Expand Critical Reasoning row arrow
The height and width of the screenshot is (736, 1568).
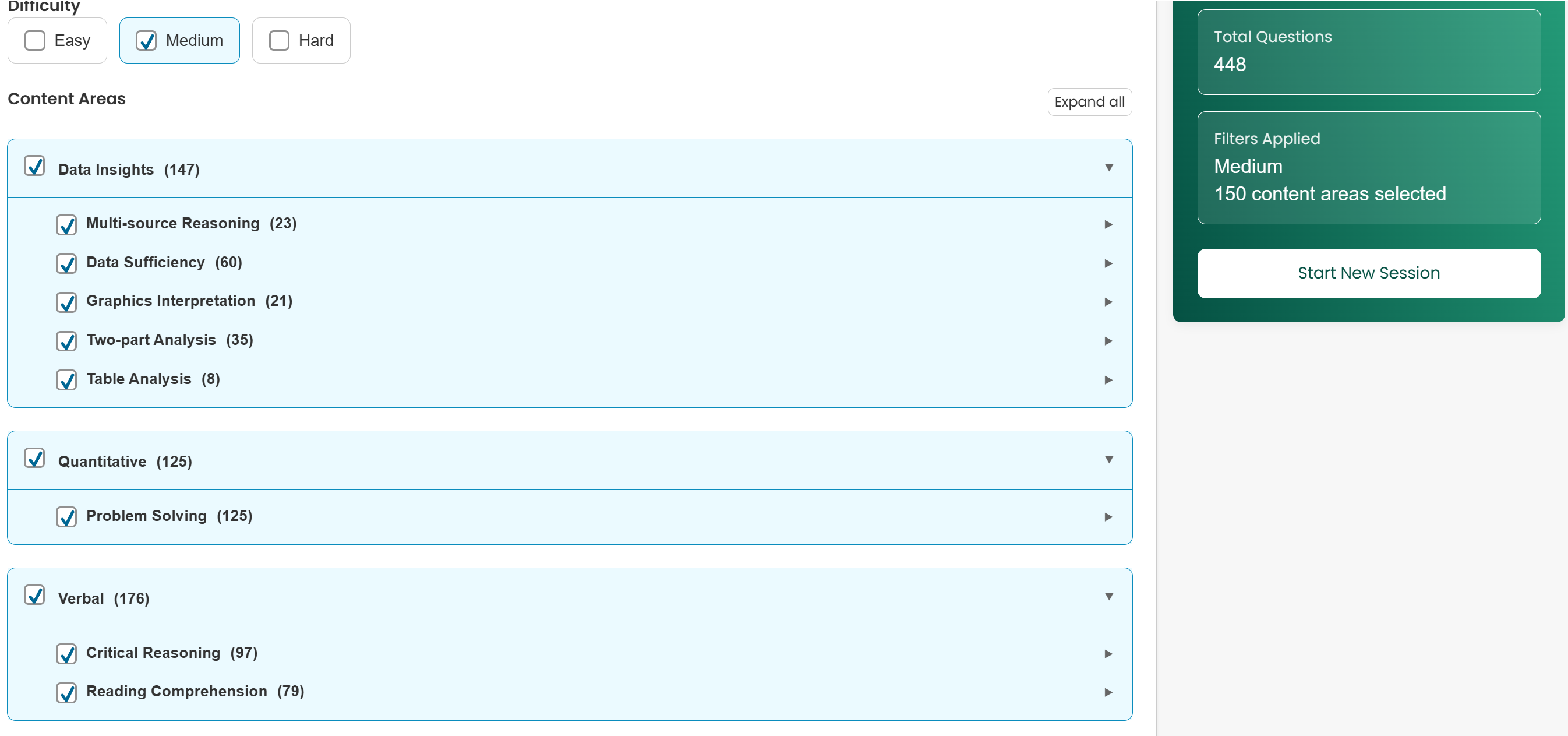(1108, 654)
